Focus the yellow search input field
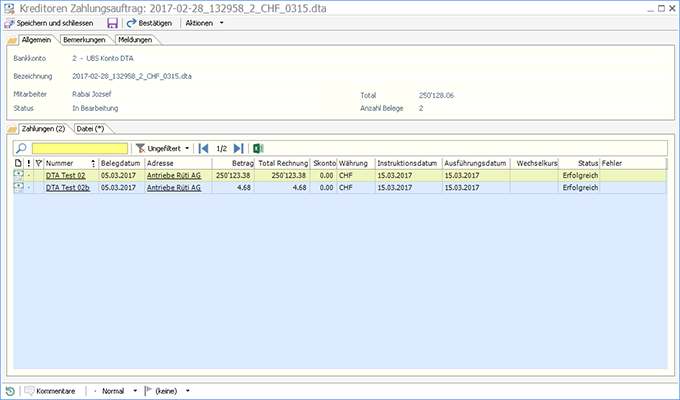Image resolution: width=680 pixels, height=400 pixels. tap(80, 148)
